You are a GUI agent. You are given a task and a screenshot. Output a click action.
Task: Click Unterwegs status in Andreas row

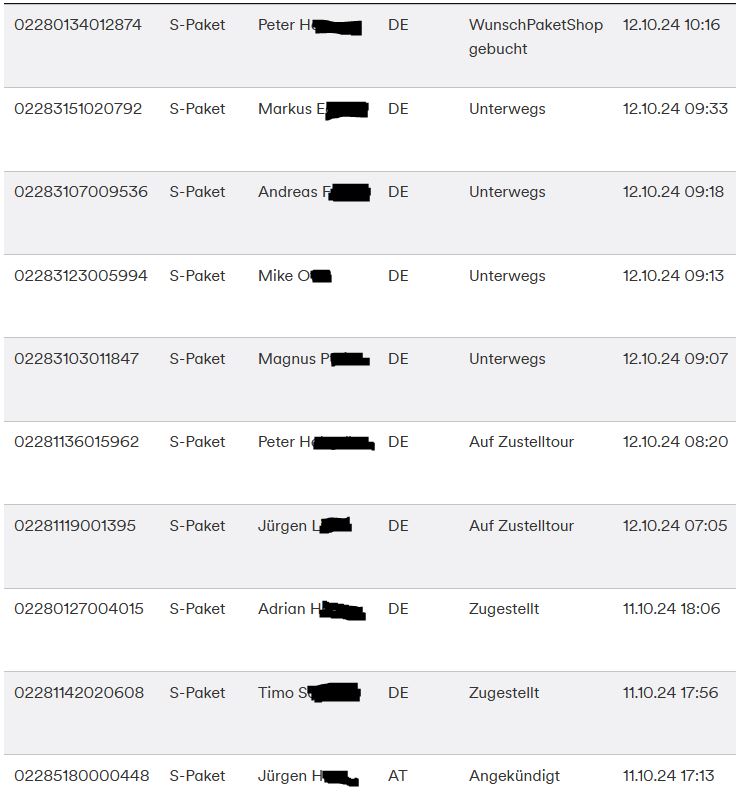(507, 192)
